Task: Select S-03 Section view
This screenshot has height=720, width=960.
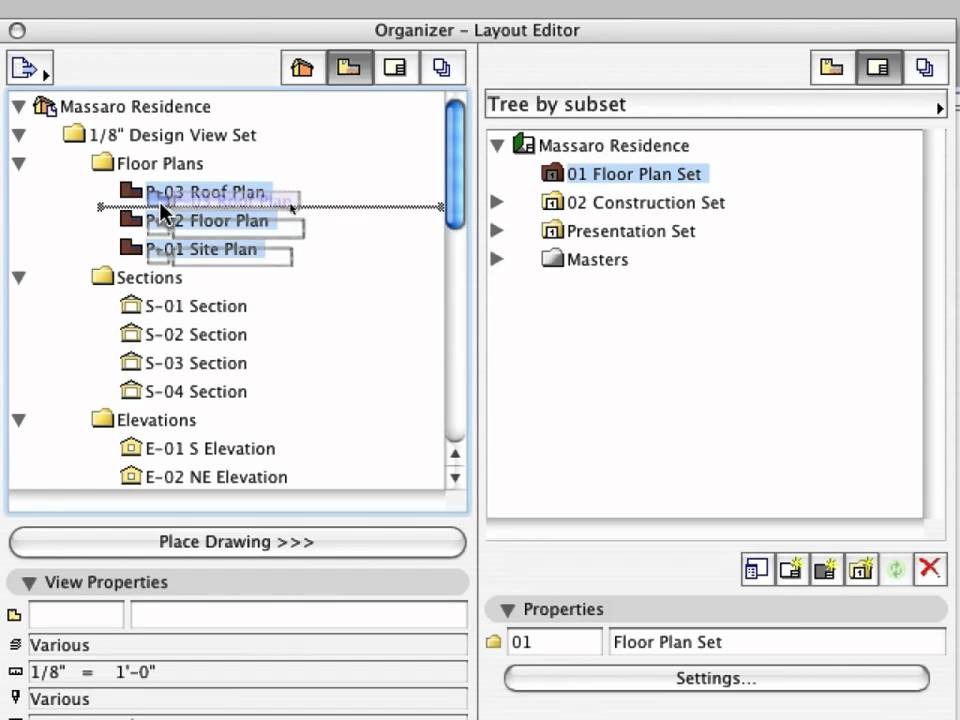Action: point(184,363)
